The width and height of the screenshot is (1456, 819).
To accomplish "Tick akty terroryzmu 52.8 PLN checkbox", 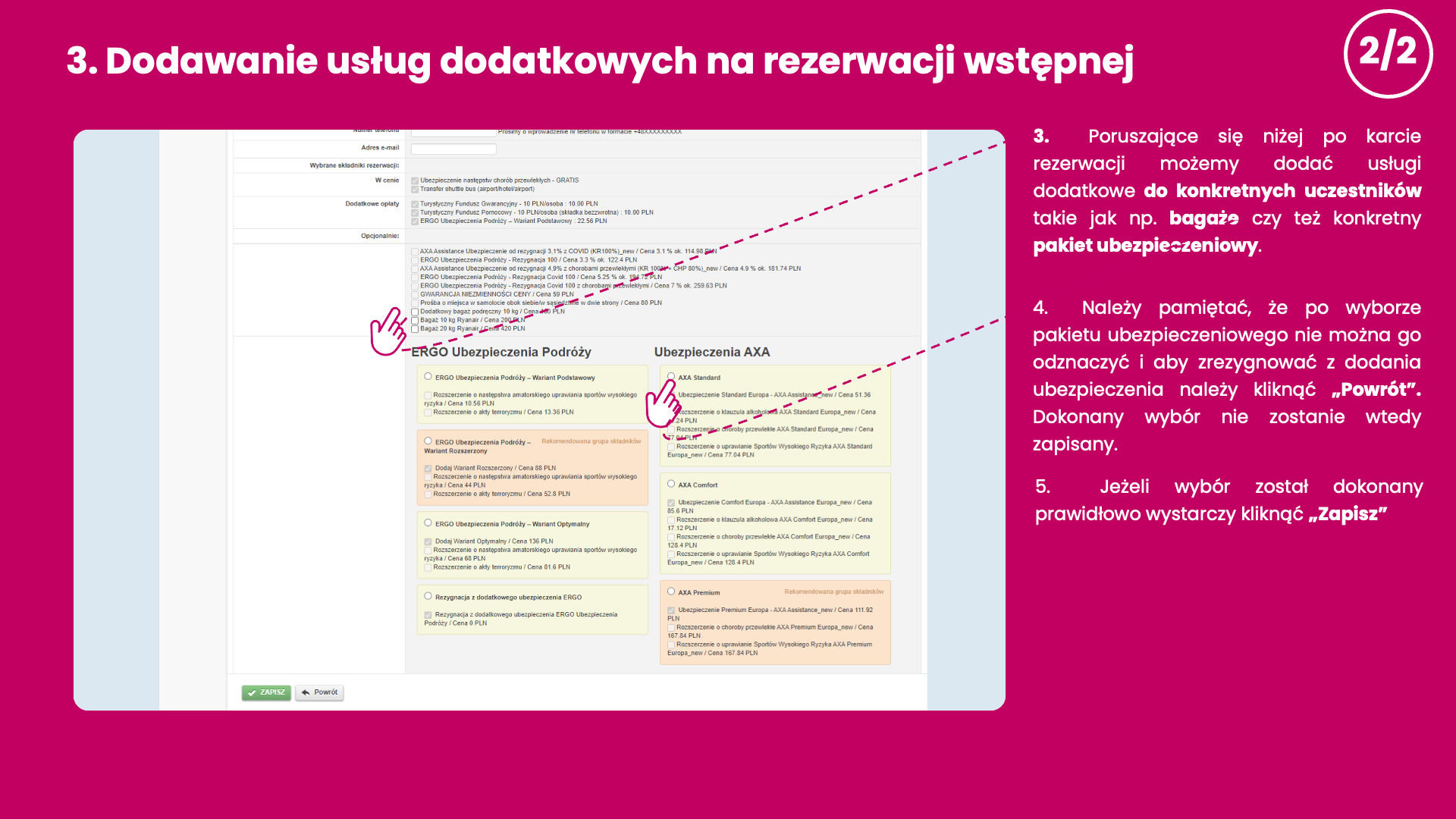I will (x=428, y=494).
